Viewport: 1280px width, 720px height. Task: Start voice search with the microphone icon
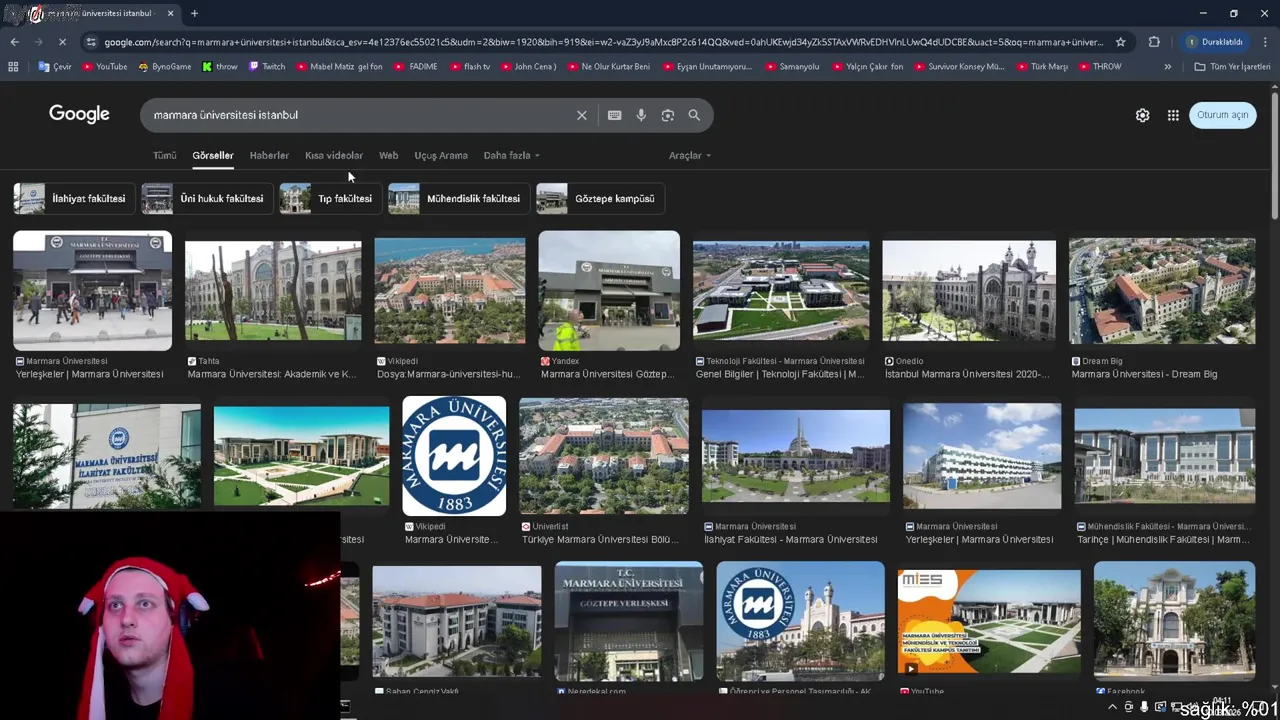tap(641, 115)
